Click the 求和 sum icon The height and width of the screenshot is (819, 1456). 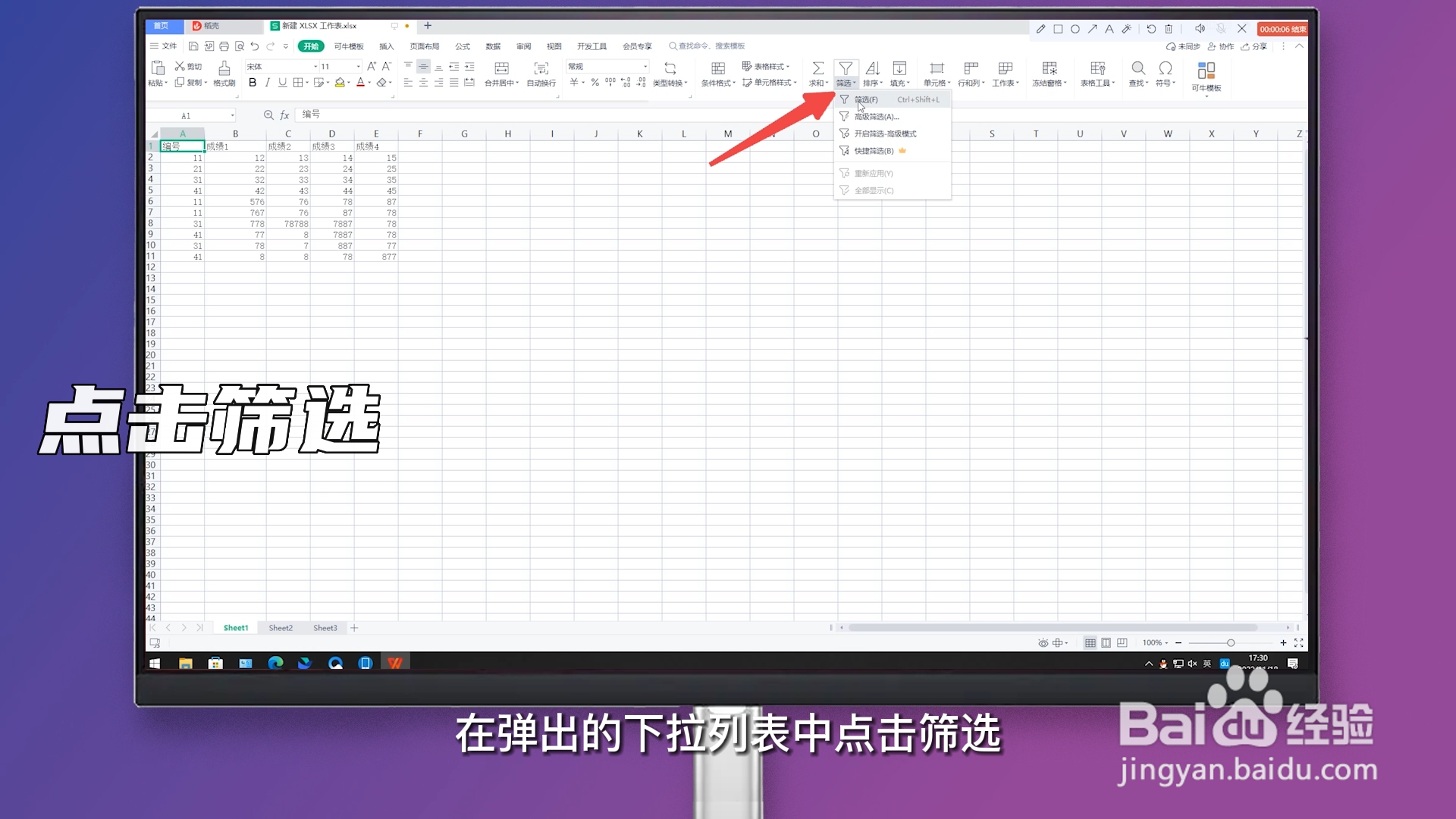point(817,68)
